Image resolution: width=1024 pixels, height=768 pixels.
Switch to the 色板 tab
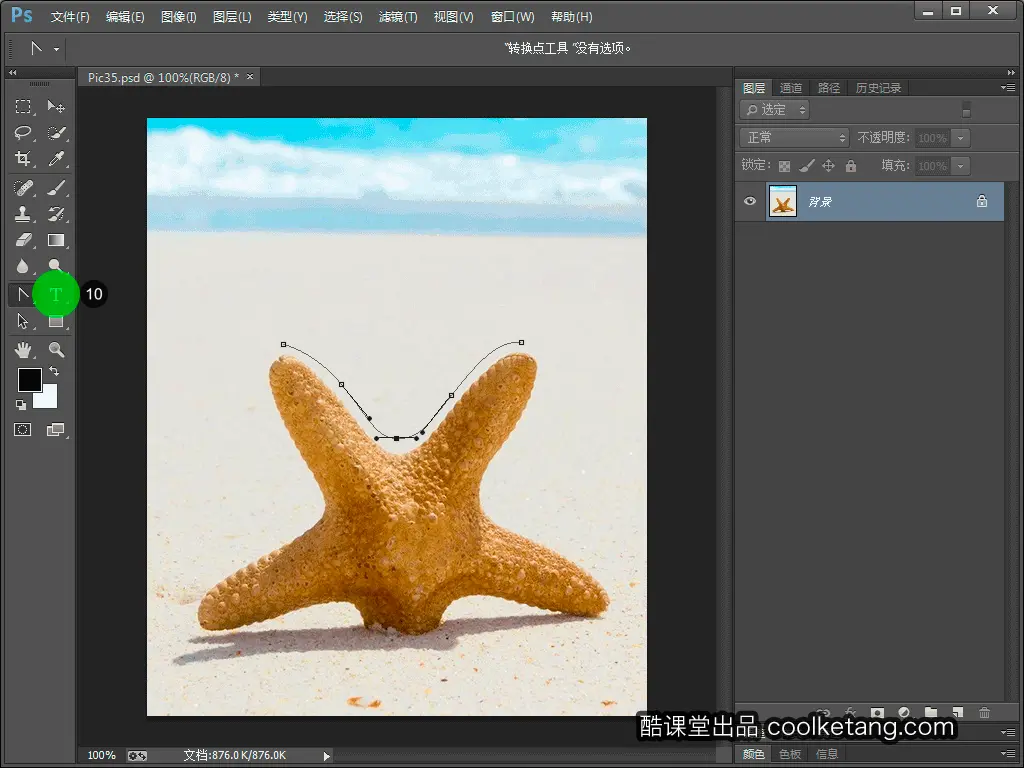790,754
